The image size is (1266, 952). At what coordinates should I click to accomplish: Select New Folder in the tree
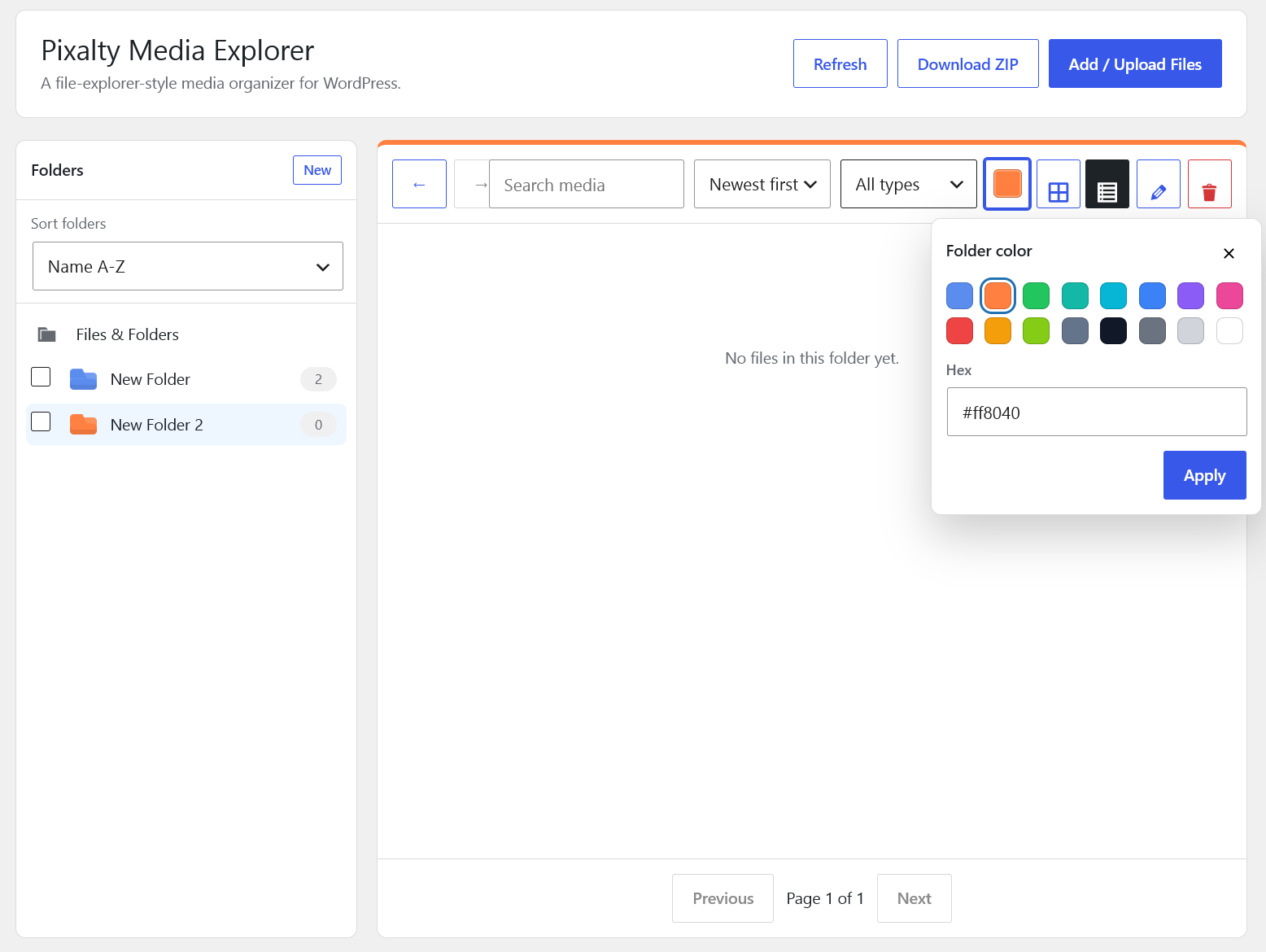[186, 379]
